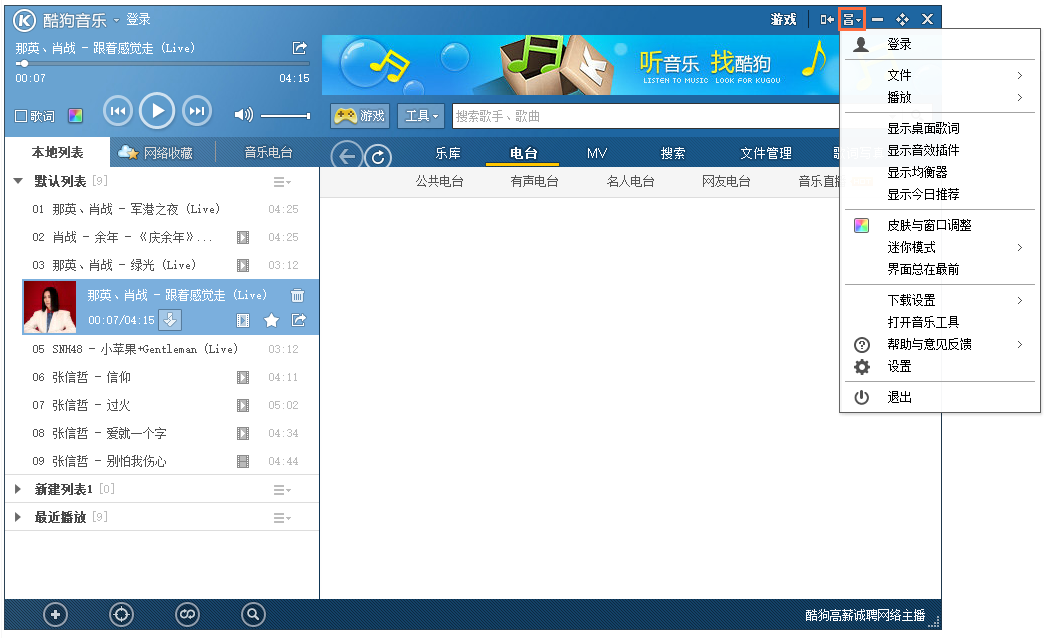This screenshot has width=1049, height=638.
Task: Open MV icon of the playing song row
Action: pyautogui.click(x=243, y=321)
